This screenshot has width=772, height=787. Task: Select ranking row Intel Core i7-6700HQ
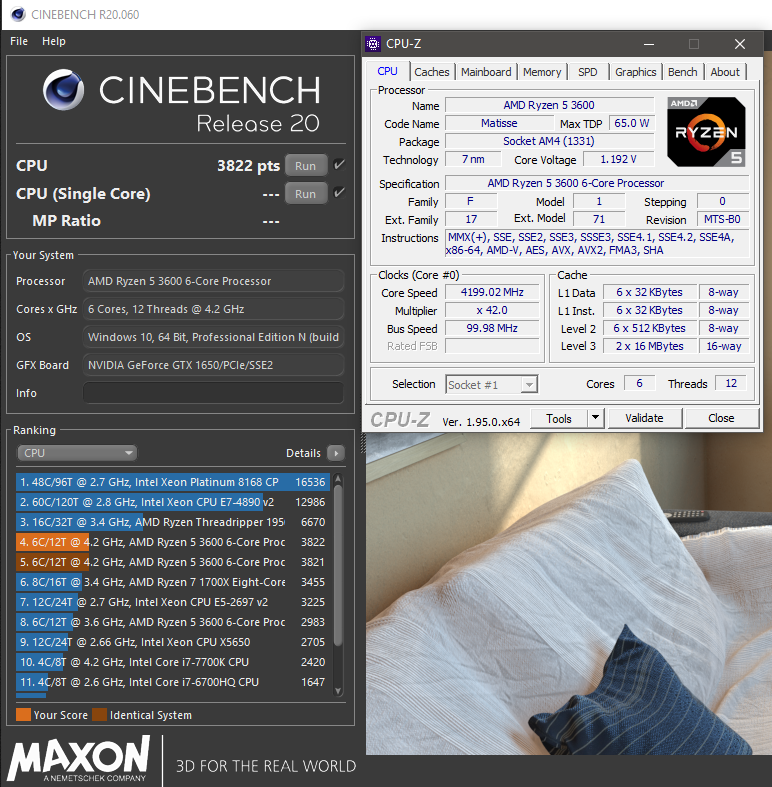[173, 682]
